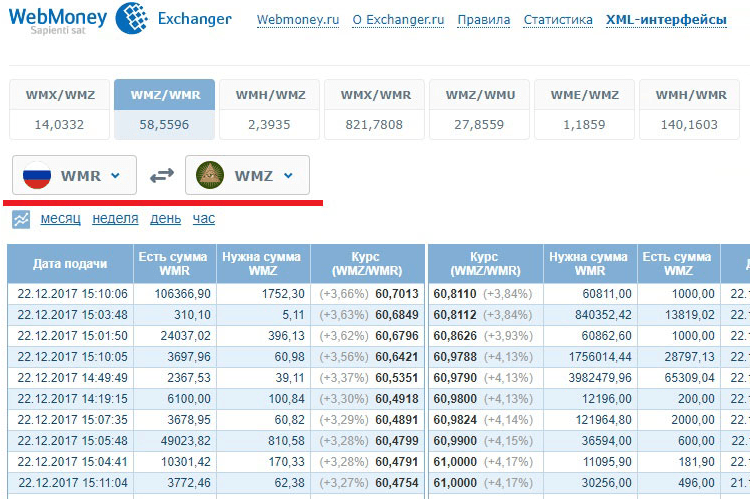
Task: Click the rate value 60,6849
Action: [397, 315]
